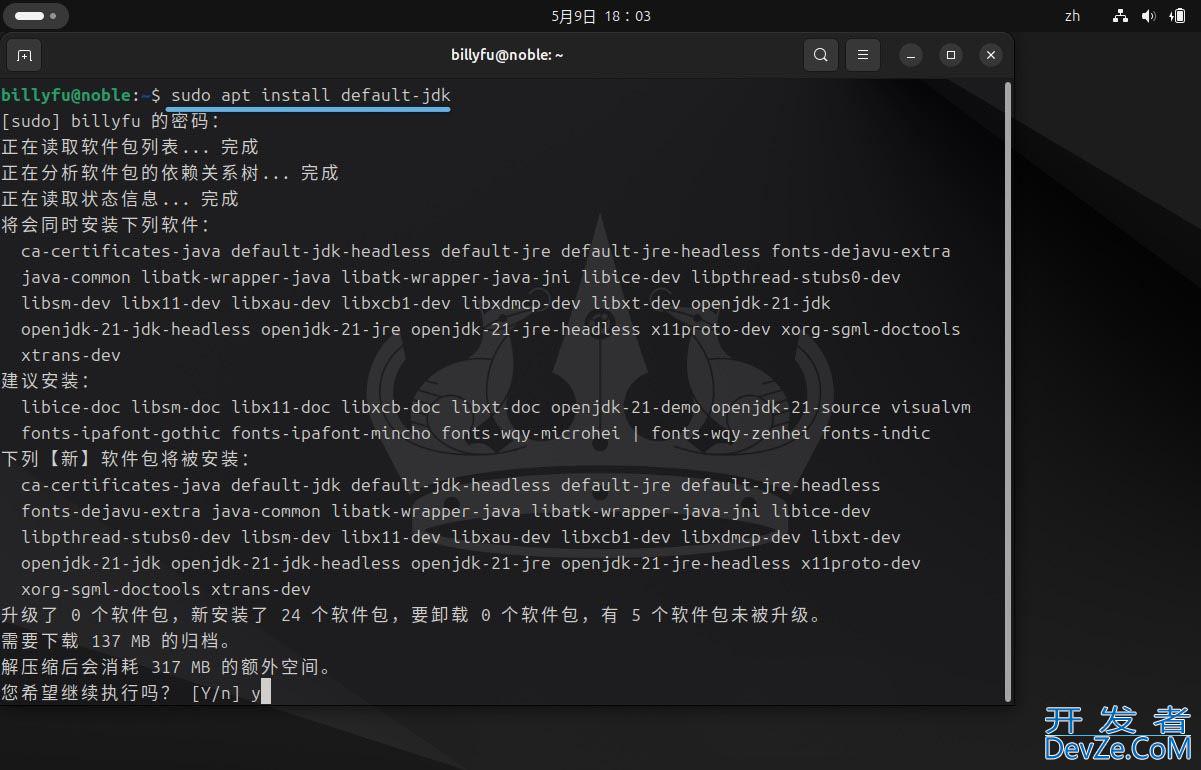Open the Activities overview pill
This screenshot has height=770, width=1201.
tap(36, 16)
